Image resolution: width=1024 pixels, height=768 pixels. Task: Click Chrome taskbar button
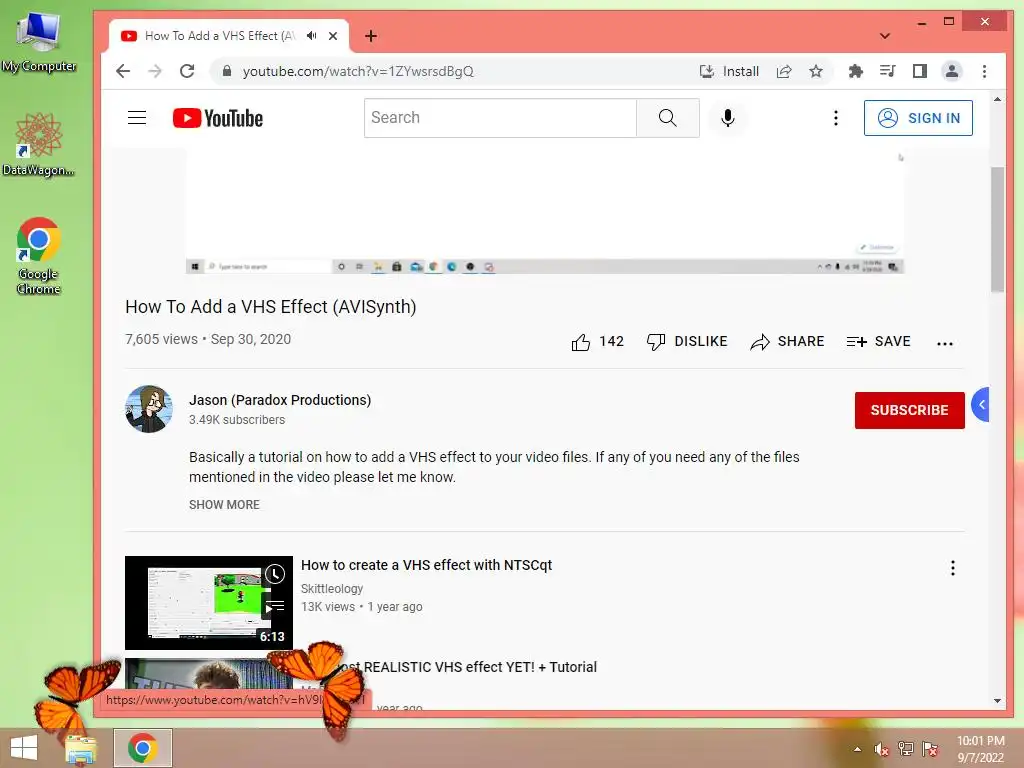tap(143, 748)
